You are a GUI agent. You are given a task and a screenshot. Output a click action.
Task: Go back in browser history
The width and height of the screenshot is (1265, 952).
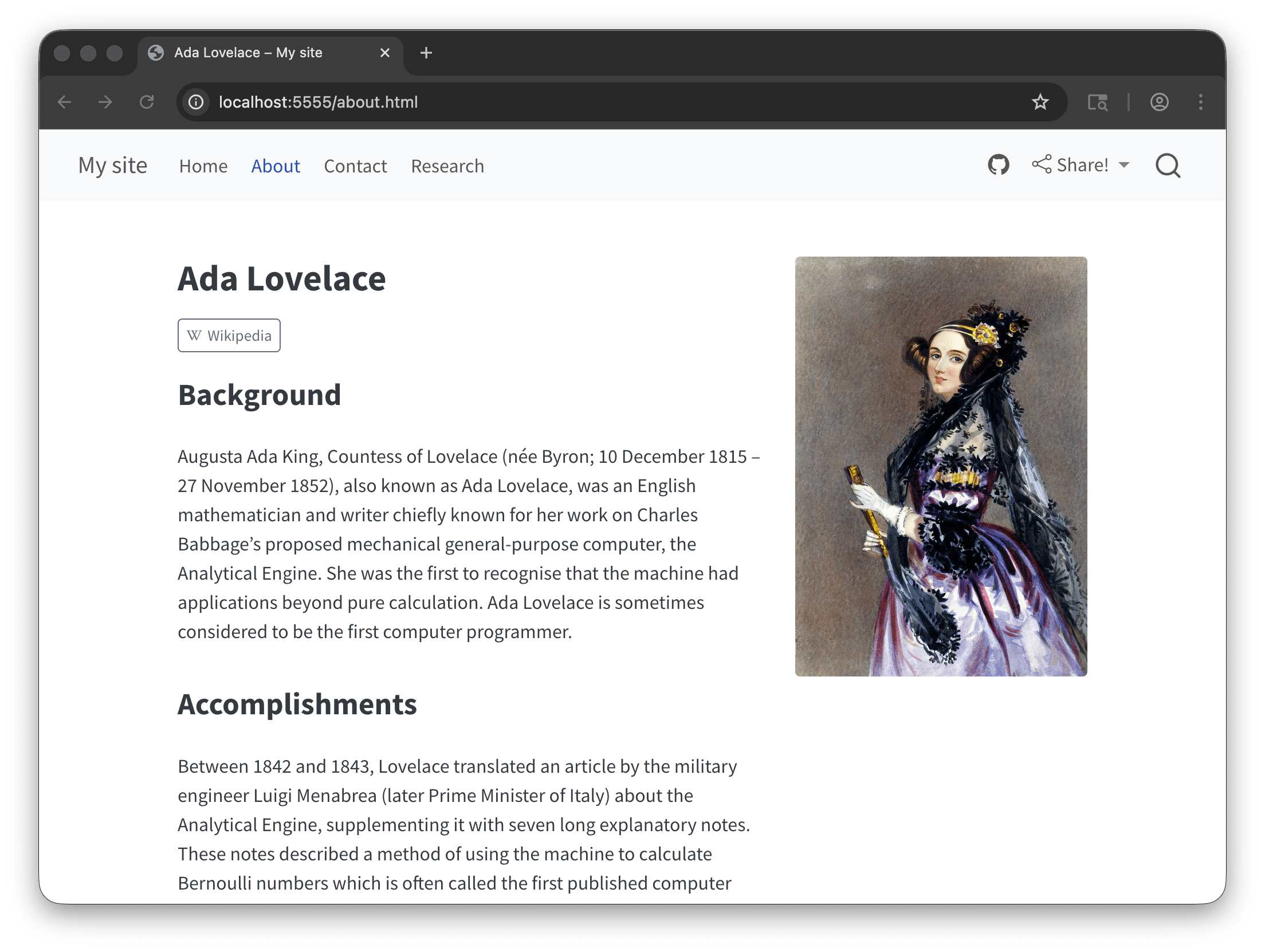point(65,102)
